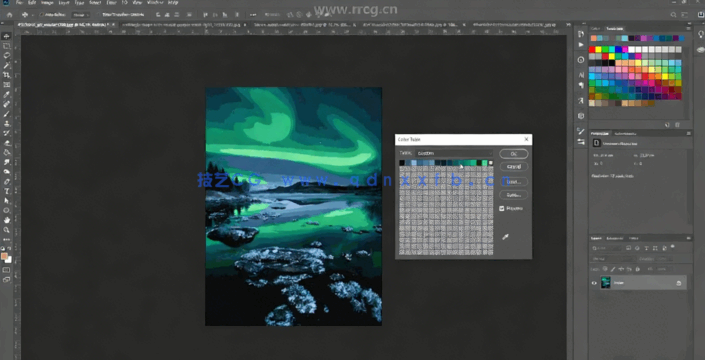Image resolution: width=705 pixels, height=360 pixels.
Task: Open the Window menu
Action: coord(155,3)
